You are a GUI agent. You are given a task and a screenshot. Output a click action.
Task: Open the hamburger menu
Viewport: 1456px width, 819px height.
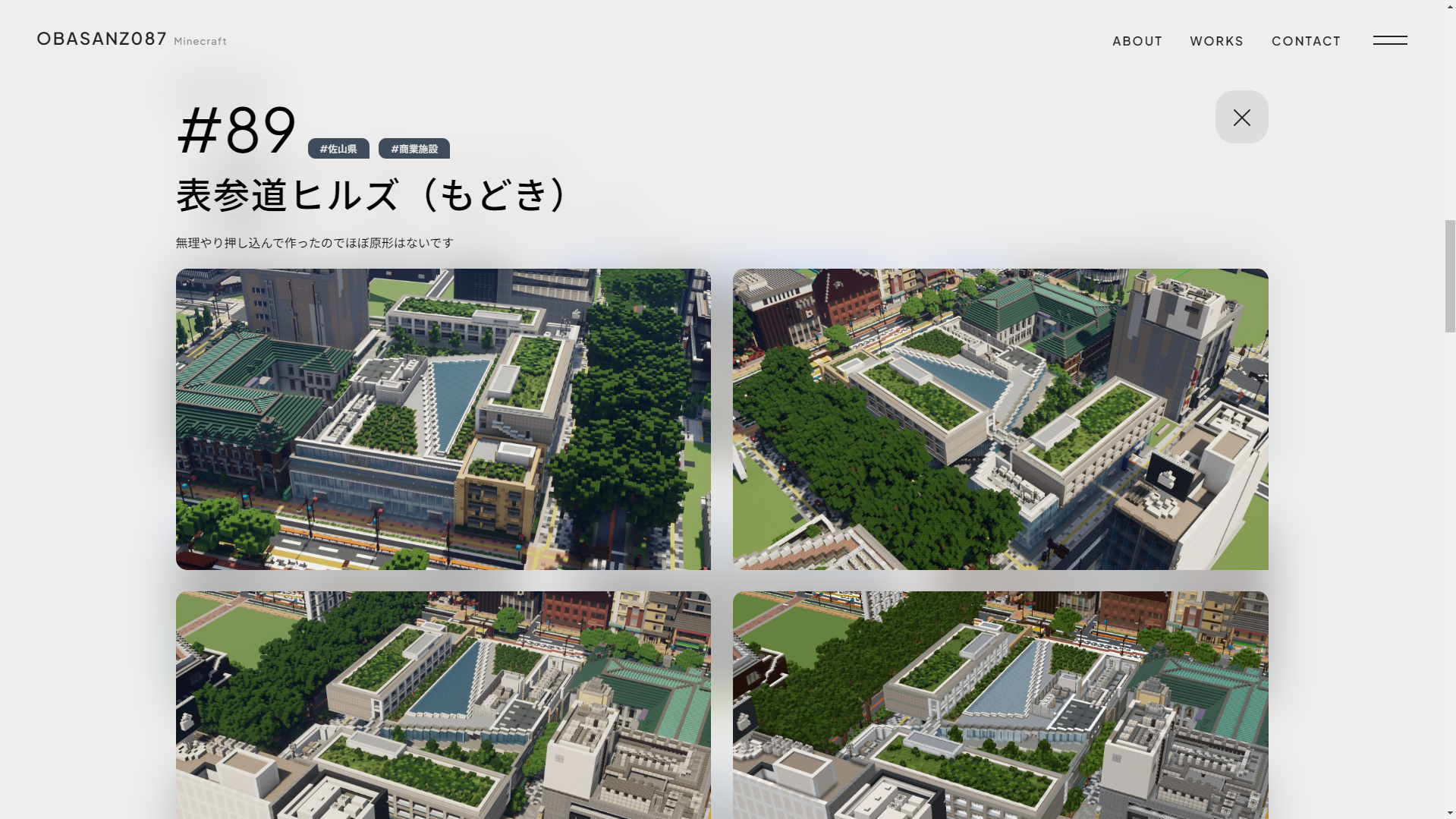(x=1389, y=40)
